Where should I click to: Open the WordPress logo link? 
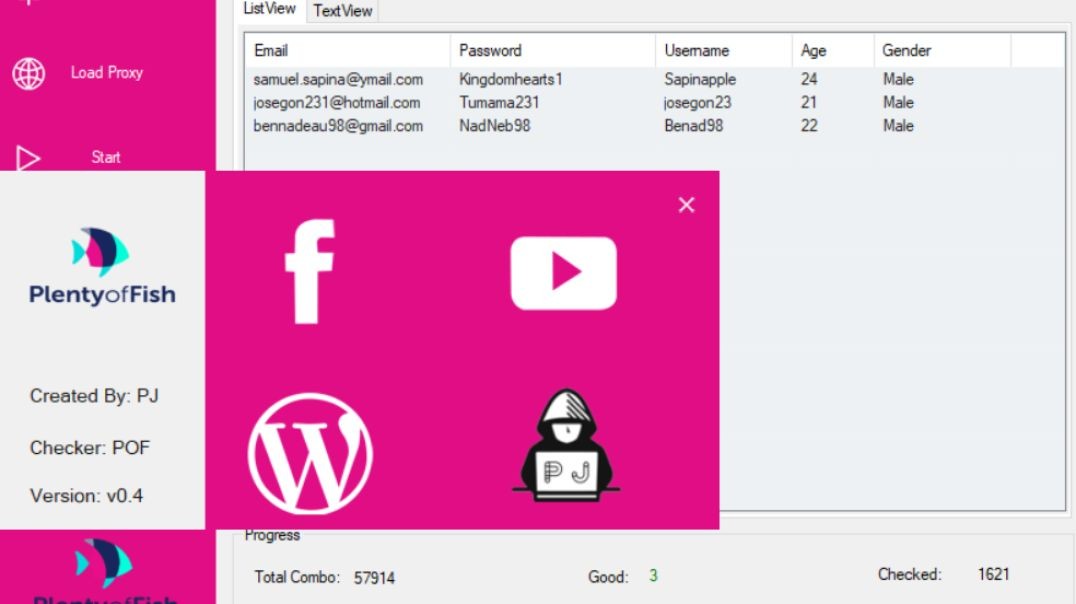pos(310,454)
